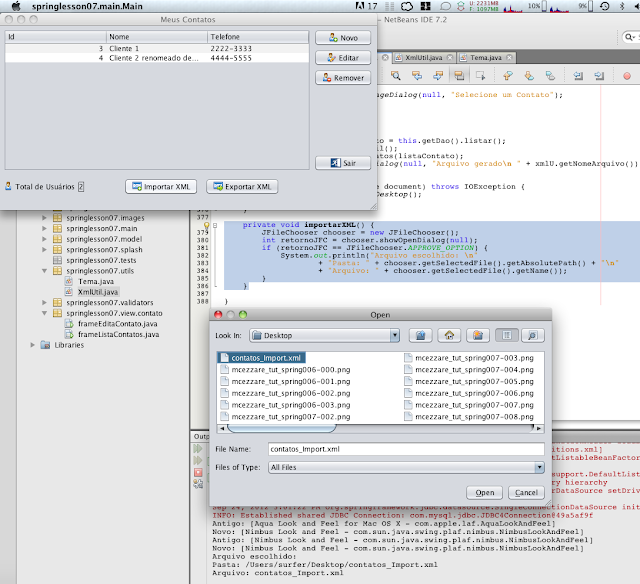
Task: Click Novo in Meus Contatos window
Action: pyautogui.click(x=343, y=38)
